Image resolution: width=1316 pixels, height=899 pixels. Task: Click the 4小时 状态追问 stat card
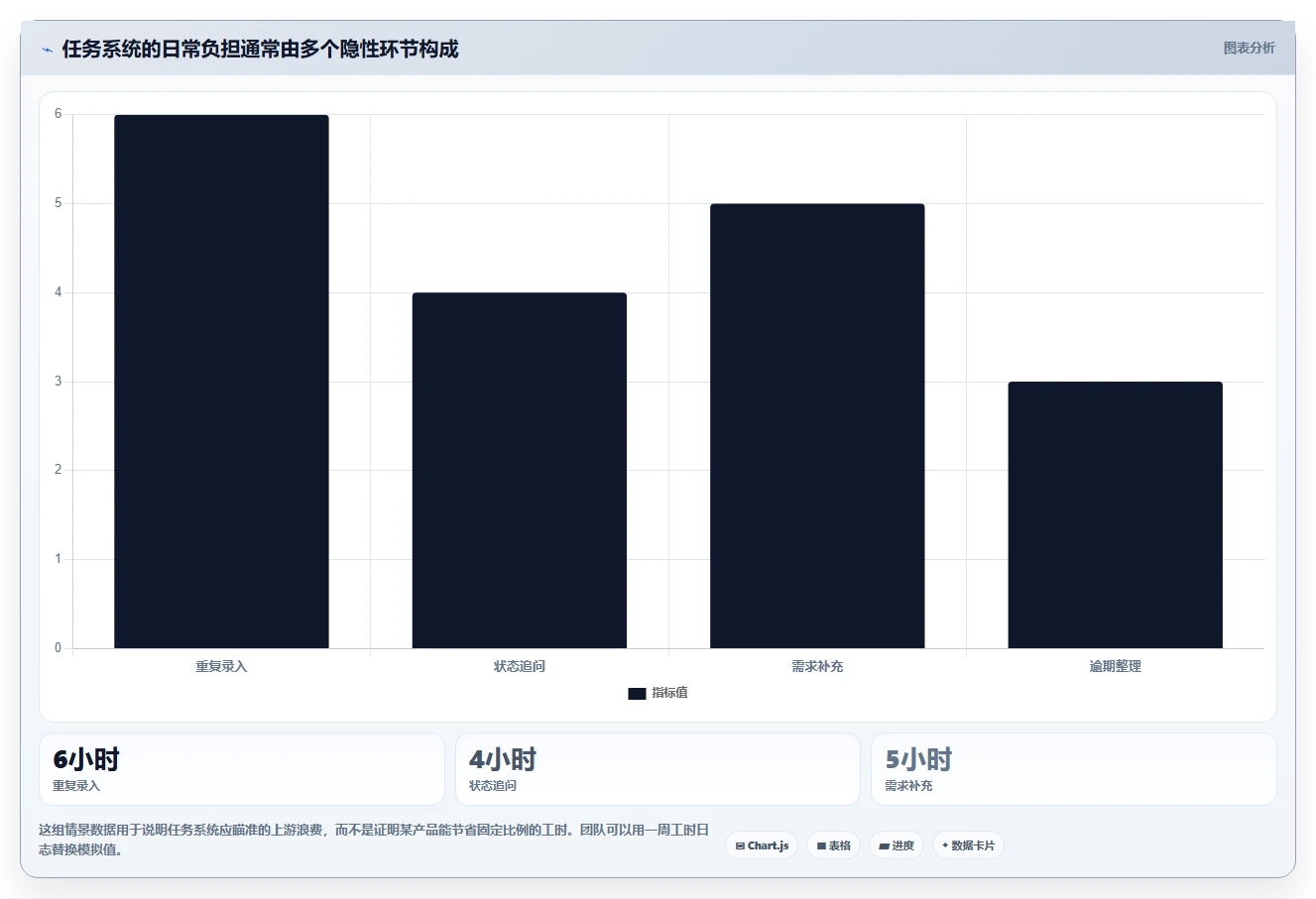(x=658, y=769)
